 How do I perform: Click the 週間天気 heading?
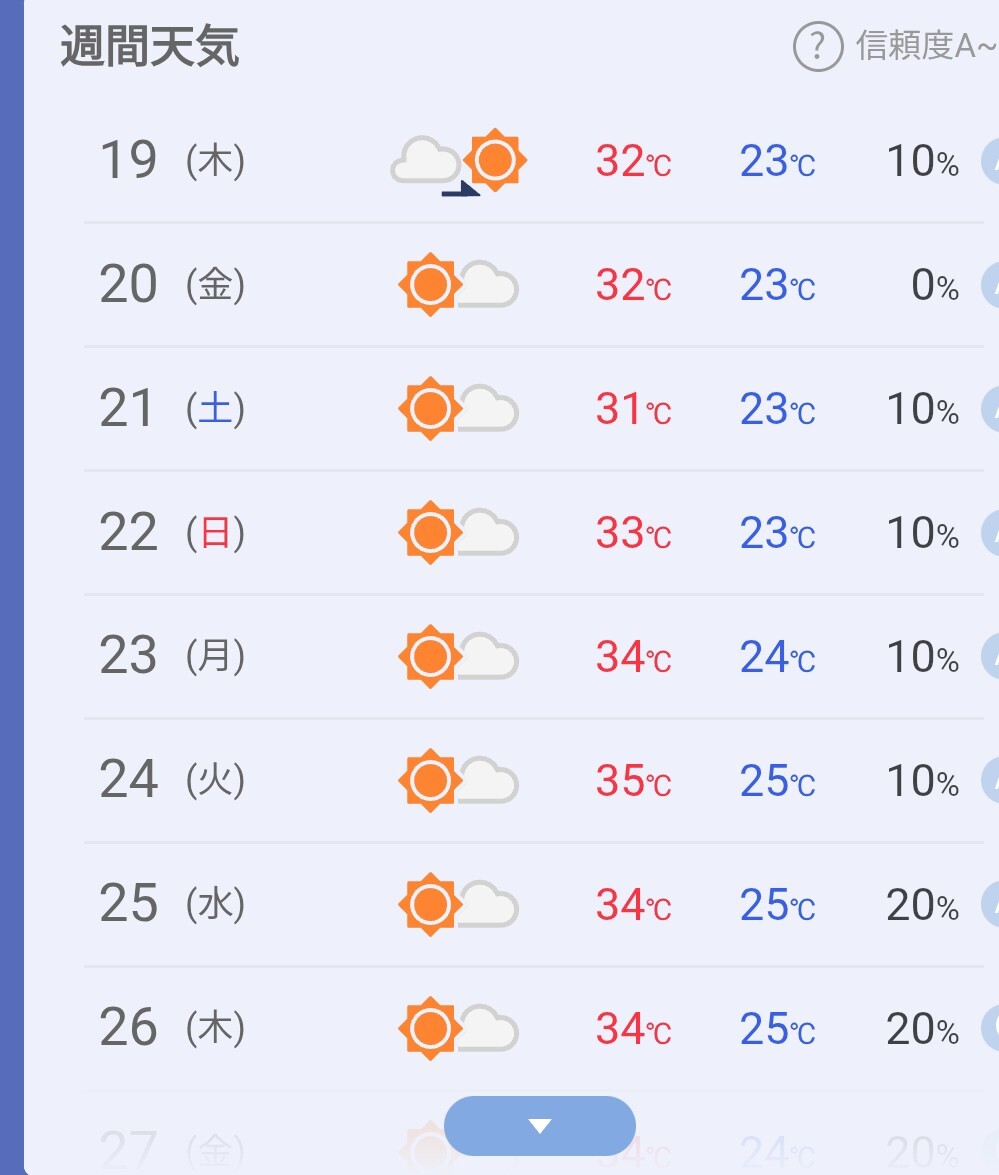click(x=150, y=46)
